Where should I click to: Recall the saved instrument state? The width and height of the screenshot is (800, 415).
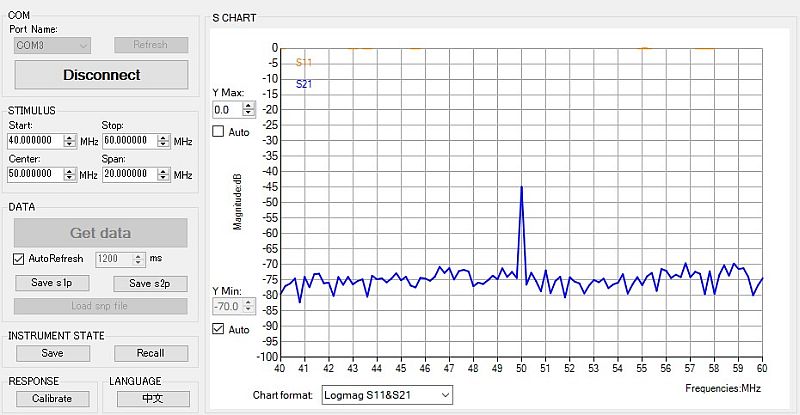150,353
